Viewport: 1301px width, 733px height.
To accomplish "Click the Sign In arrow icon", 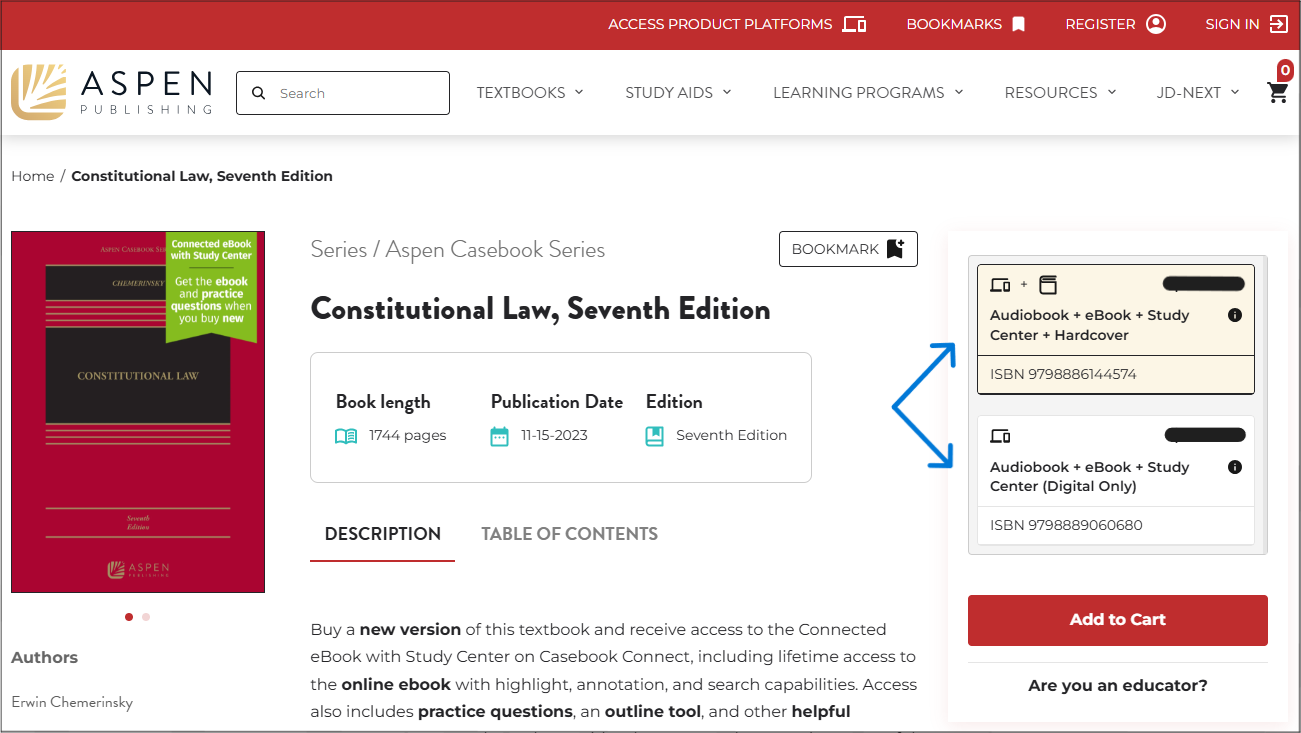I will (x=1278, y=24).
